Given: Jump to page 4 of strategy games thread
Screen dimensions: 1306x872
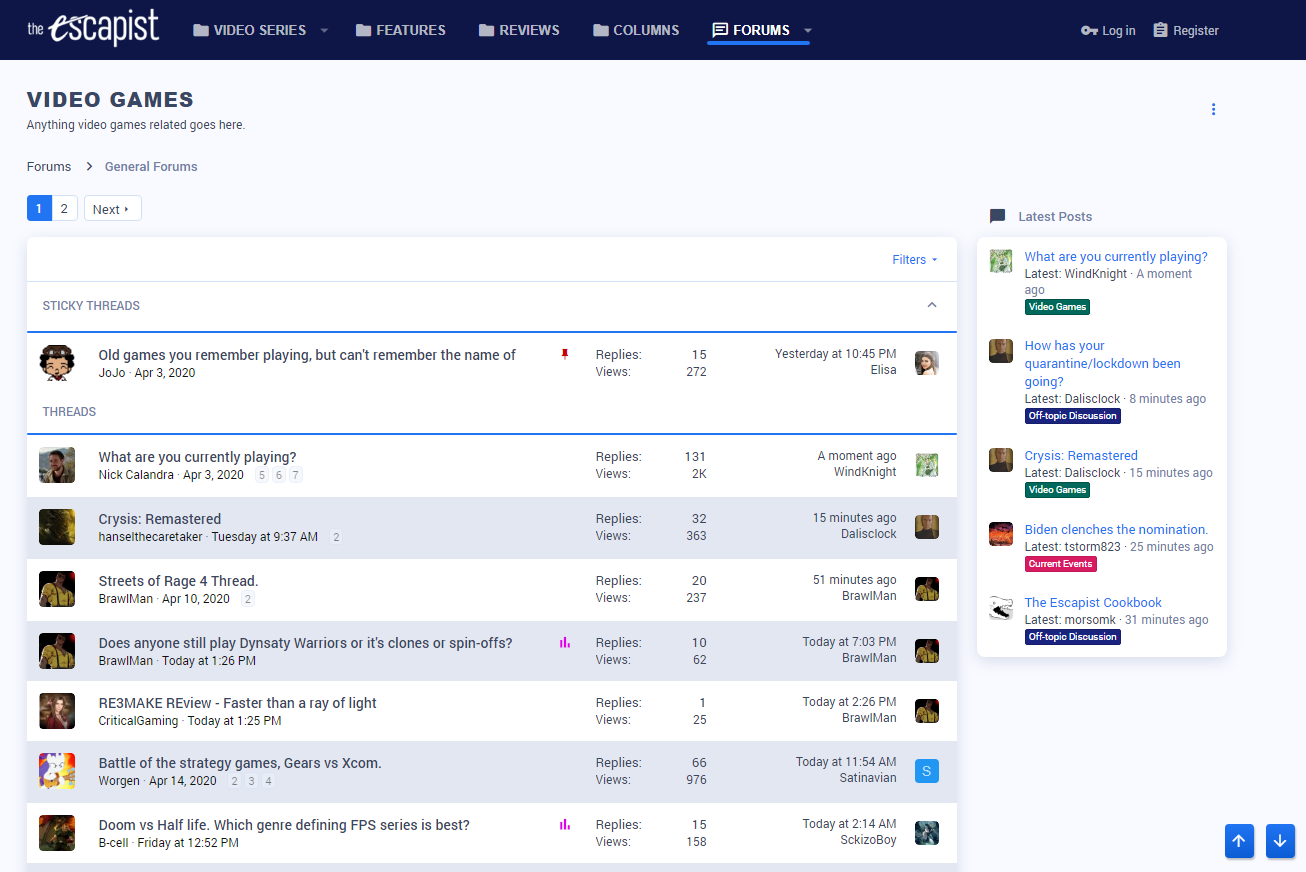Looking at the screenshot, I should tap(268, 782).
